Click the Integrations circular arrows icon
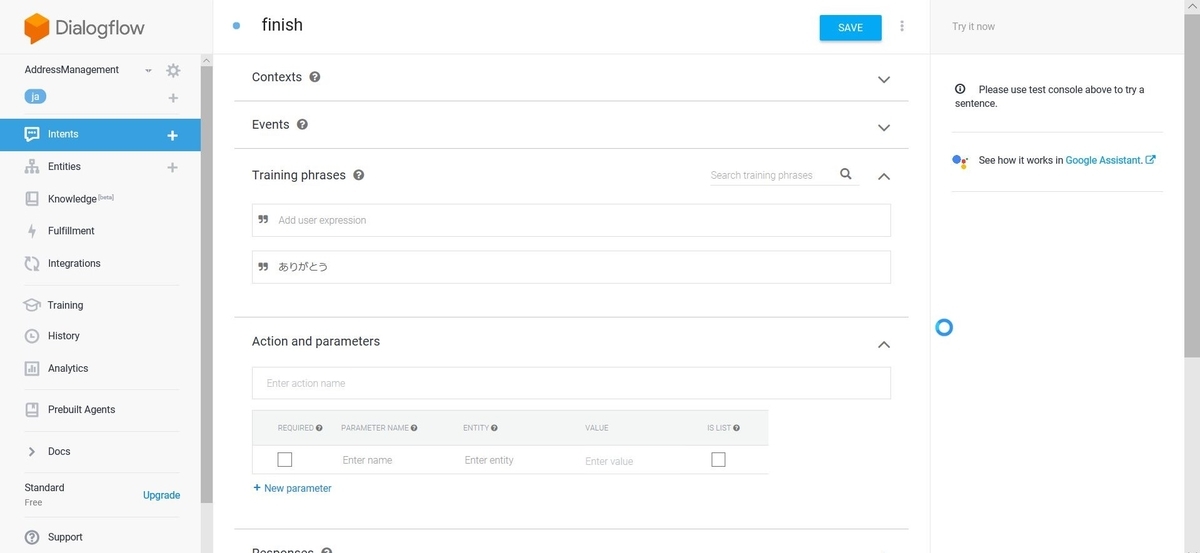Image resolution: width=1200 pixels, height=553 pixels. coord(31,264)
